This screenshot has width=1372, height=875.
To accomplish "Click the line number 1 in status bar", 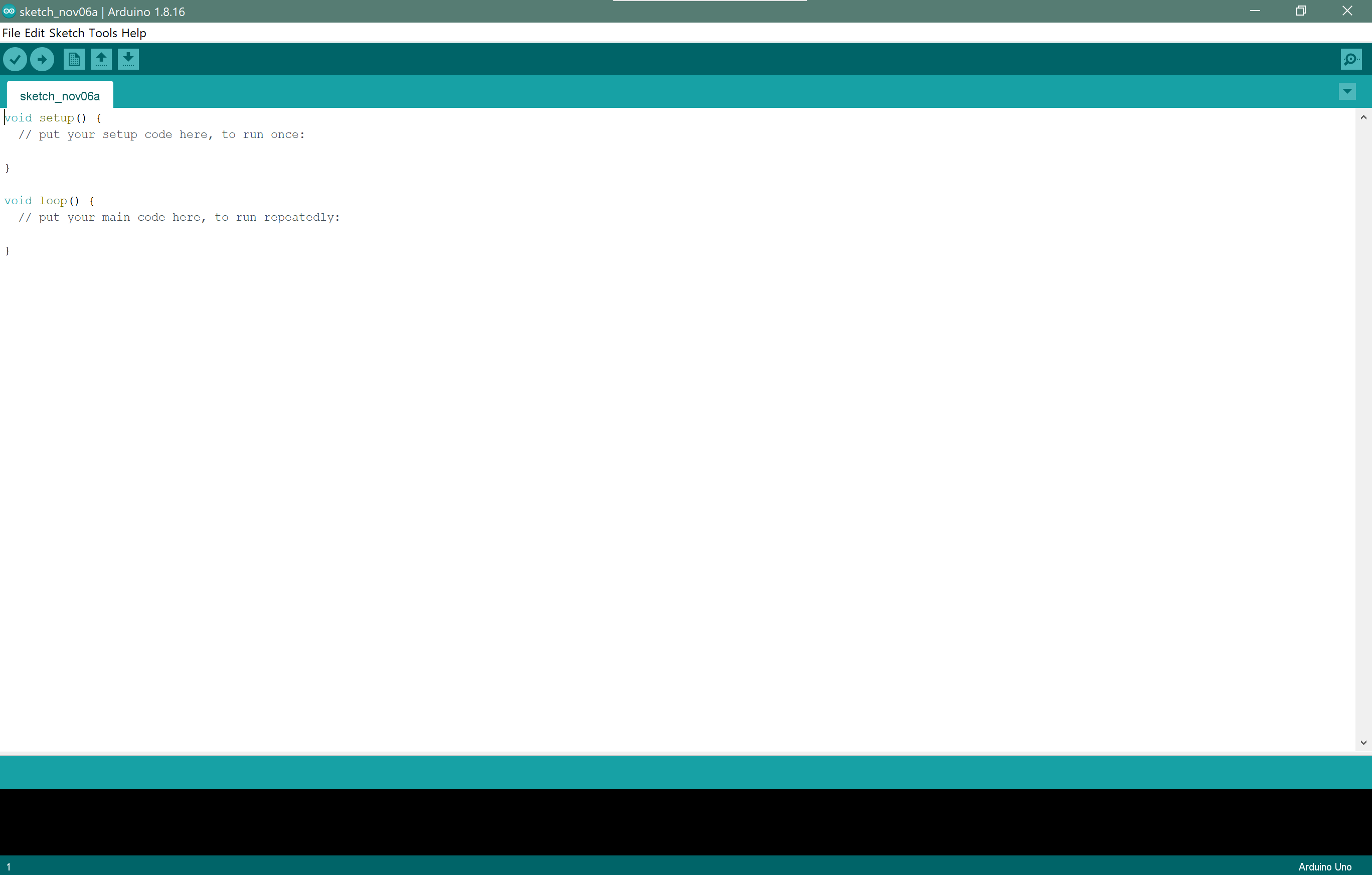I will [9, 866].
